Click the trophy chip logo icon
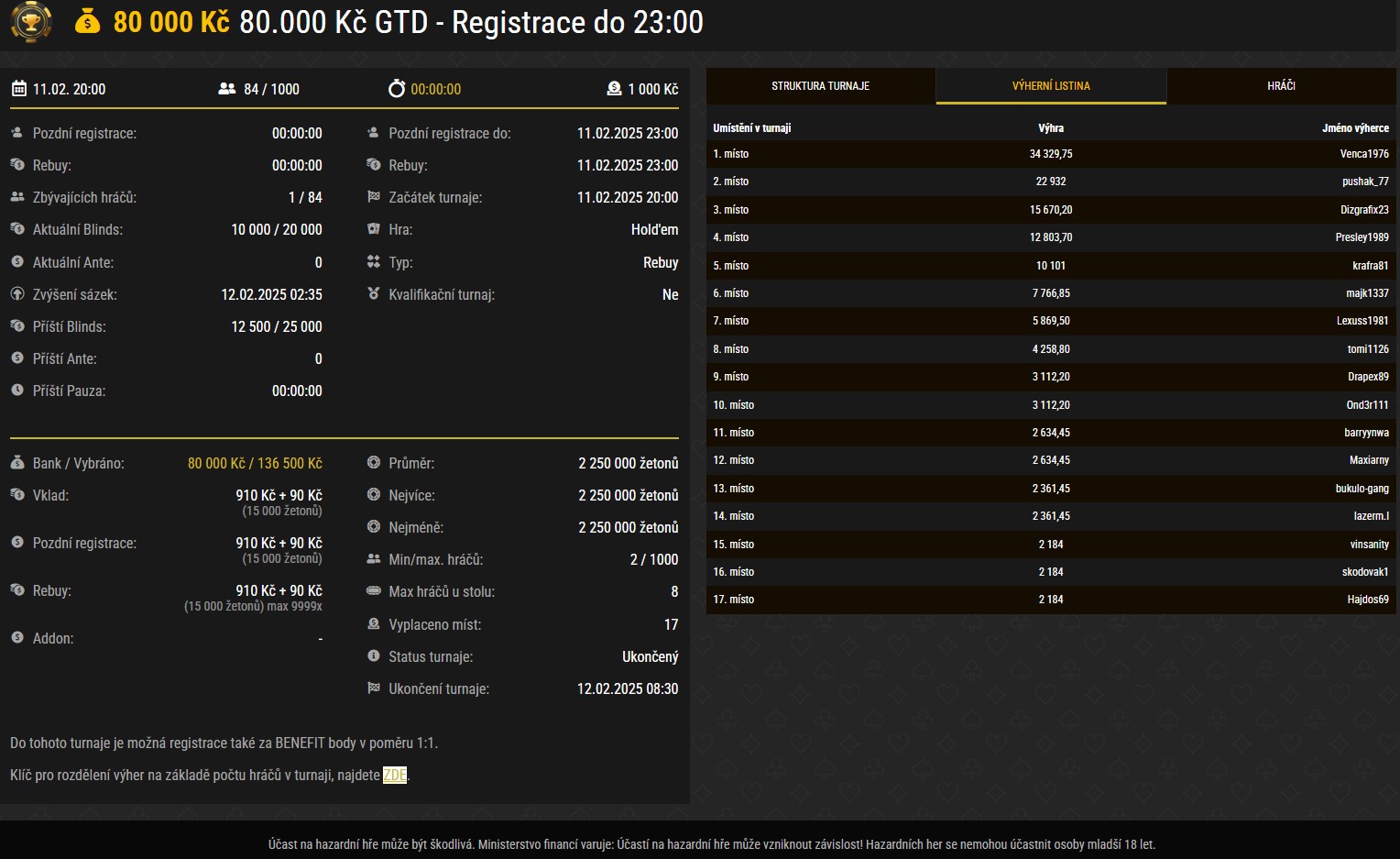The image size is (1400, 859). [31, 21]
